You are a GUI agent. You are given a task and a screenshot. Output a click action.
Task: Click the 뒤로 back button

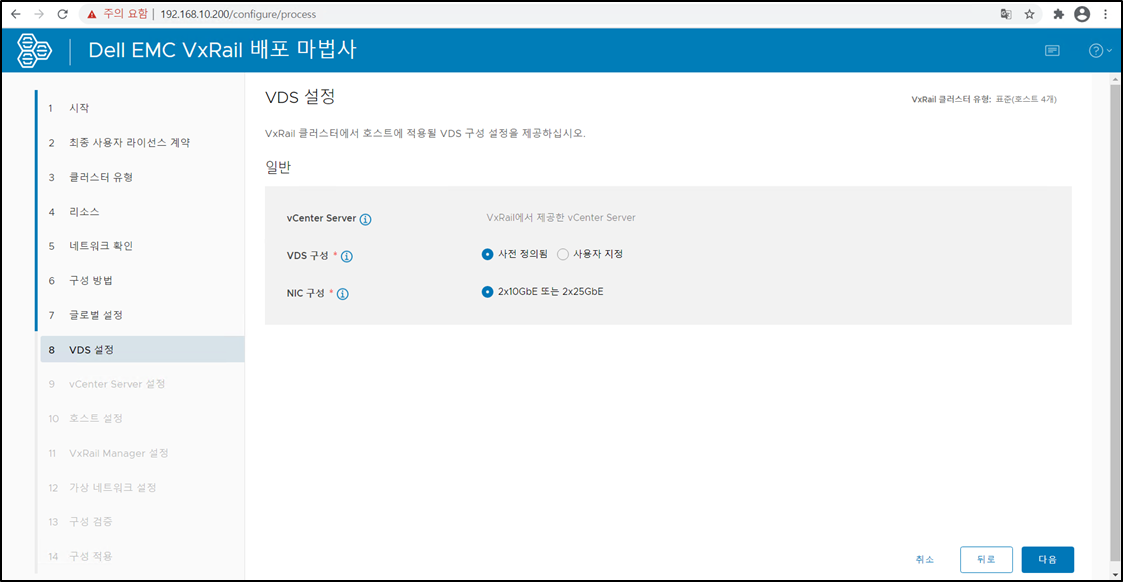[x=986, y=559]
